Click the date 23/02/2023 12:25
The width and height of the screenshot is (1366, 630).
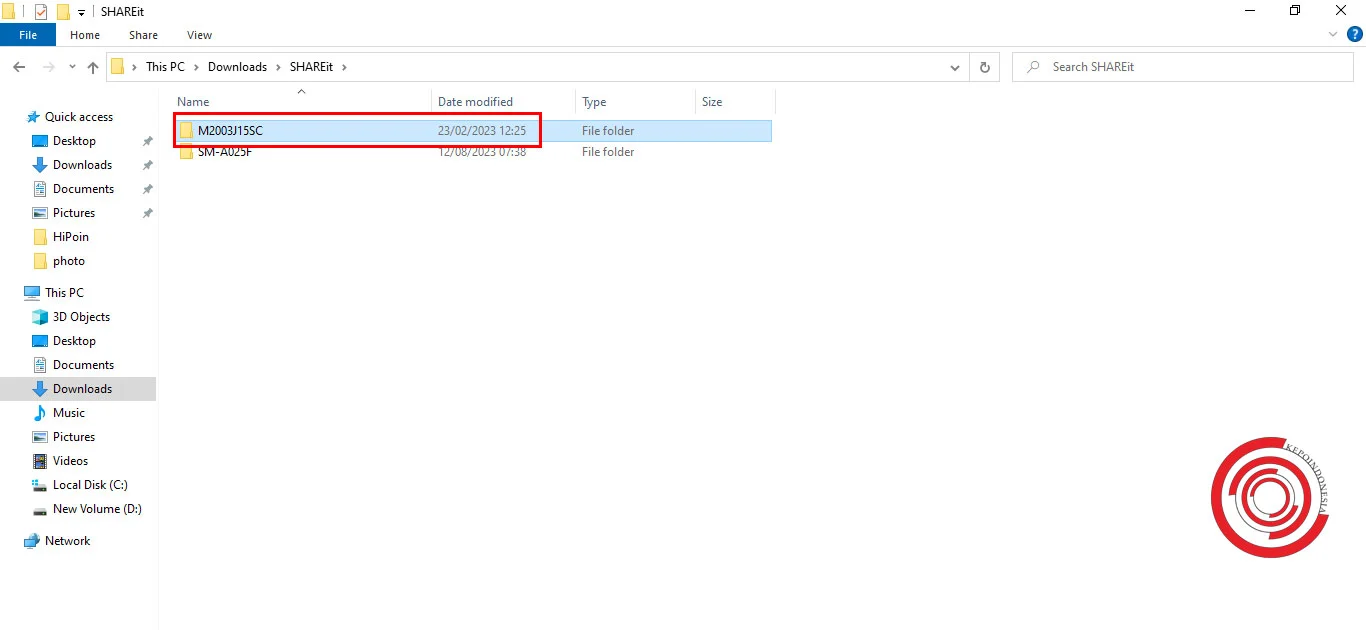coord(482,131)
